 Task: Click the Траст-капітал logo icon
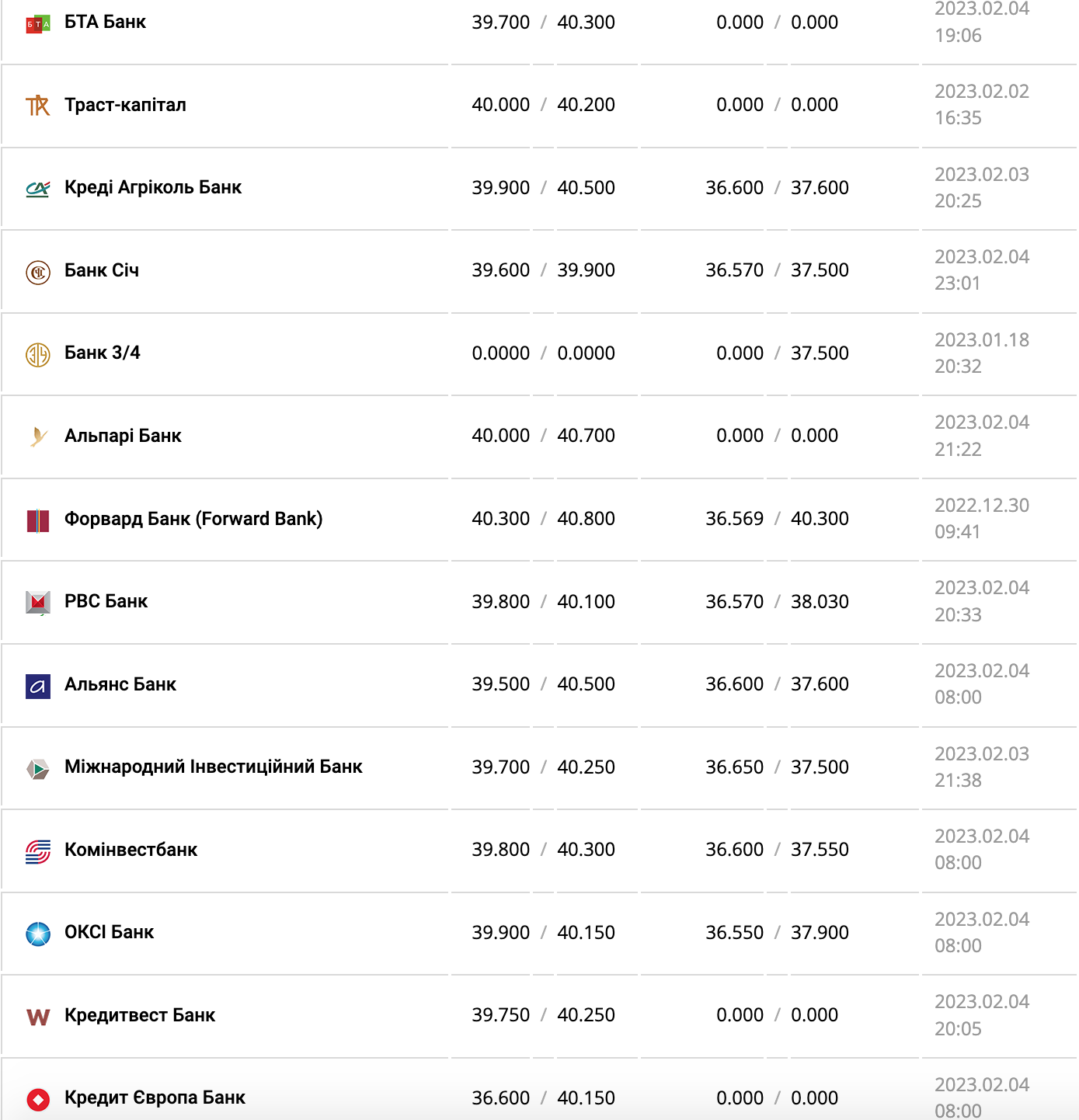pos(37,106)
